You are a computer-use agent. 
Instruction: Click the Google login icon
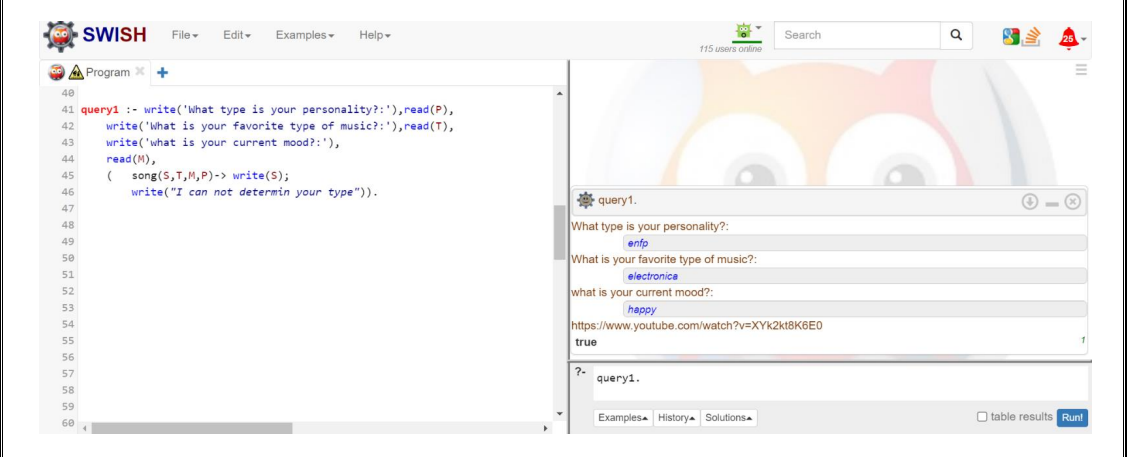pos(1011,36)
